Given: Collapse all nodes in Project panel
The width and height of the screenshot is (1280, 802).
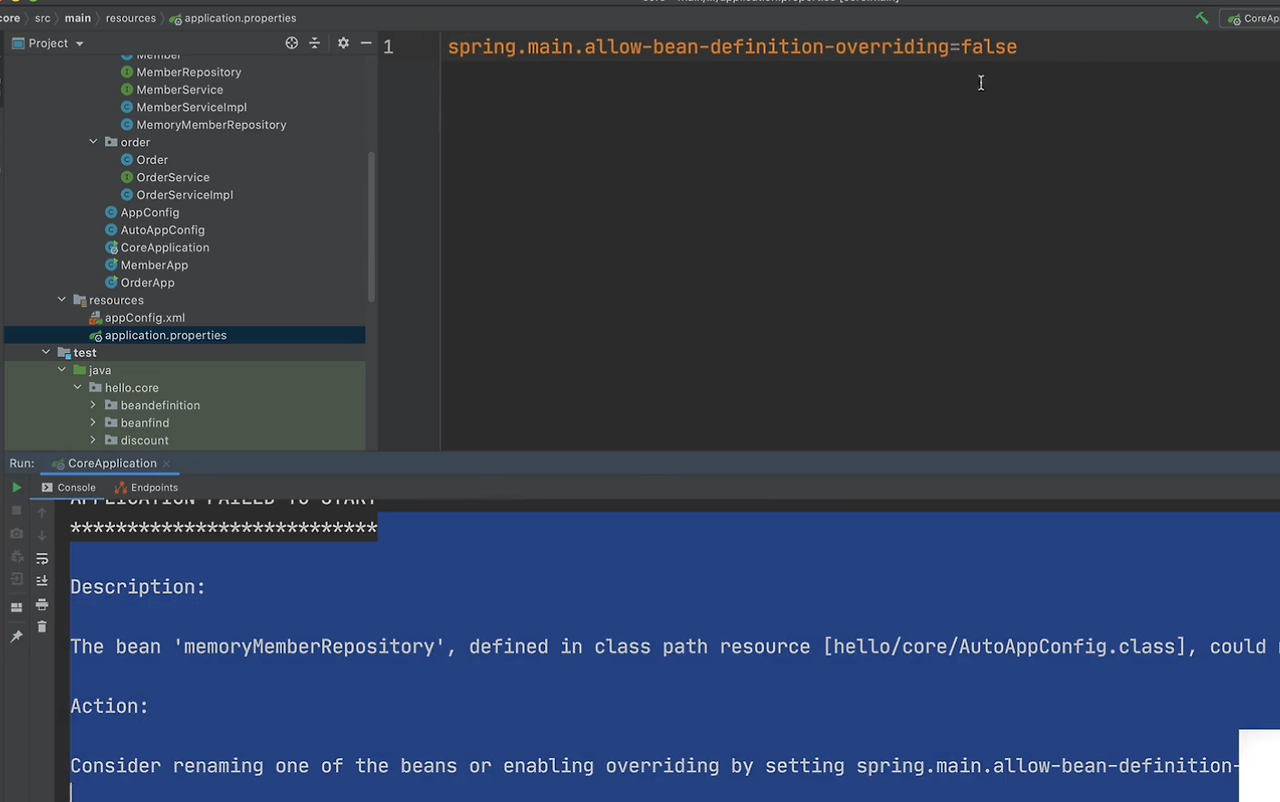Looking at the screenshot, I should click(314, 43).
